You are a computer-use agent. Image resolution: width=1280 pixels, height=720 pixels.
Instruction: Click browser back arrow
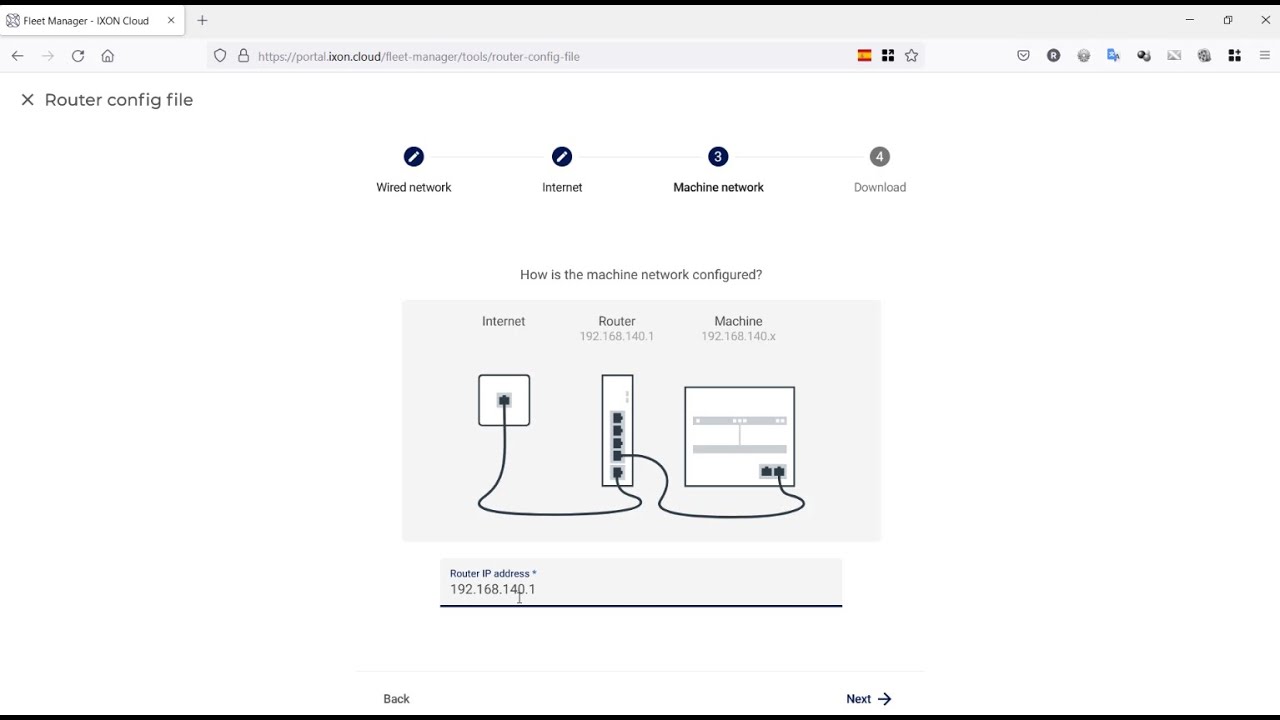17,56
